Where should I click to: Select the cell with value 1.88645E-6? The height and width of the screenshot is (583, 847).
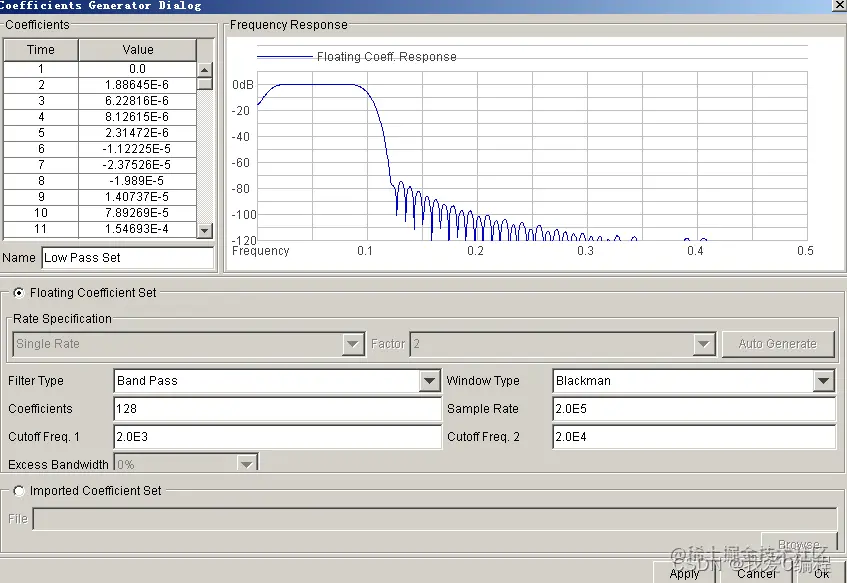[137, 85]
